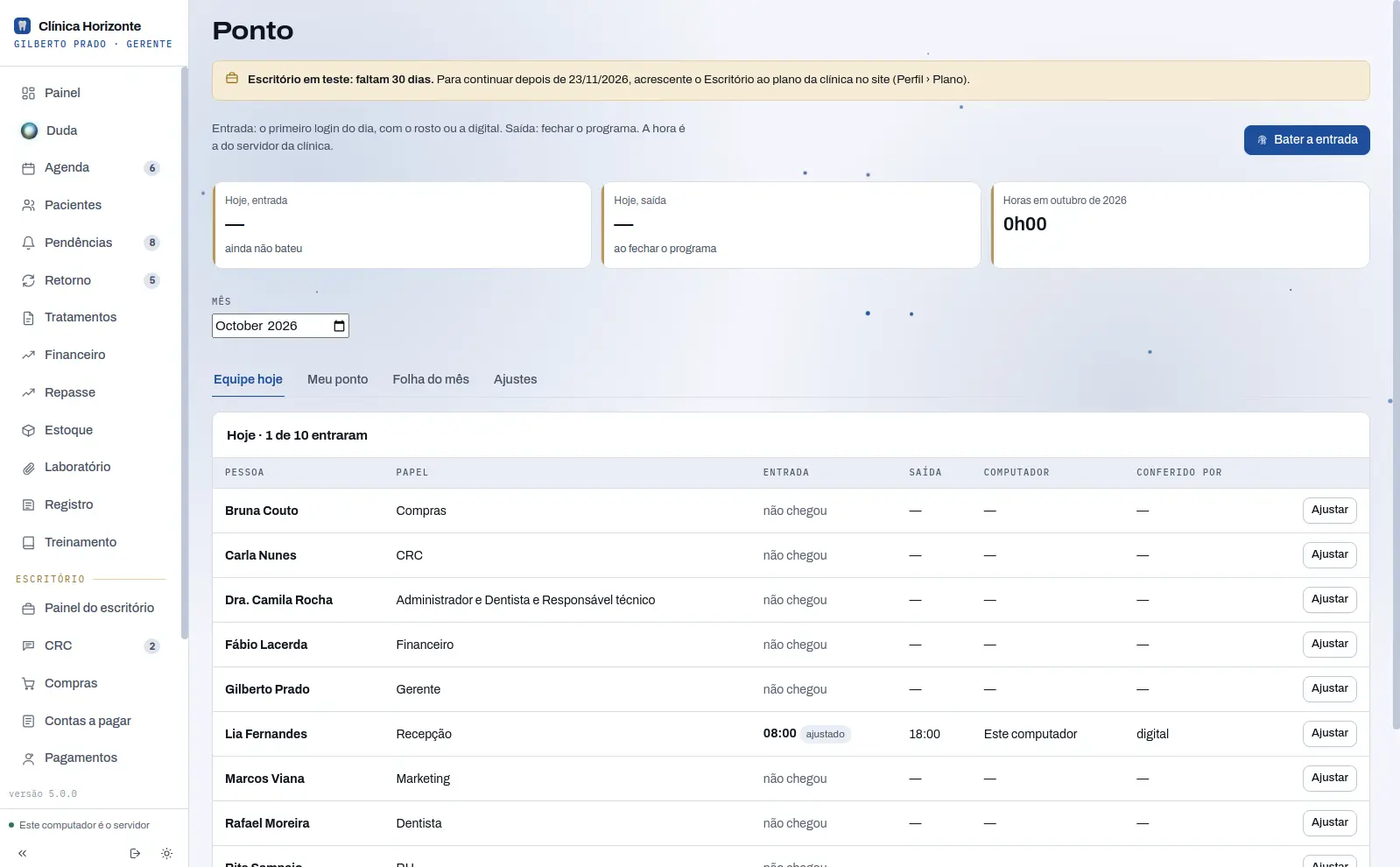Screen dimensions: 1400x867
Task: Switch to Folha do mês tab
Action: [431, 379]
